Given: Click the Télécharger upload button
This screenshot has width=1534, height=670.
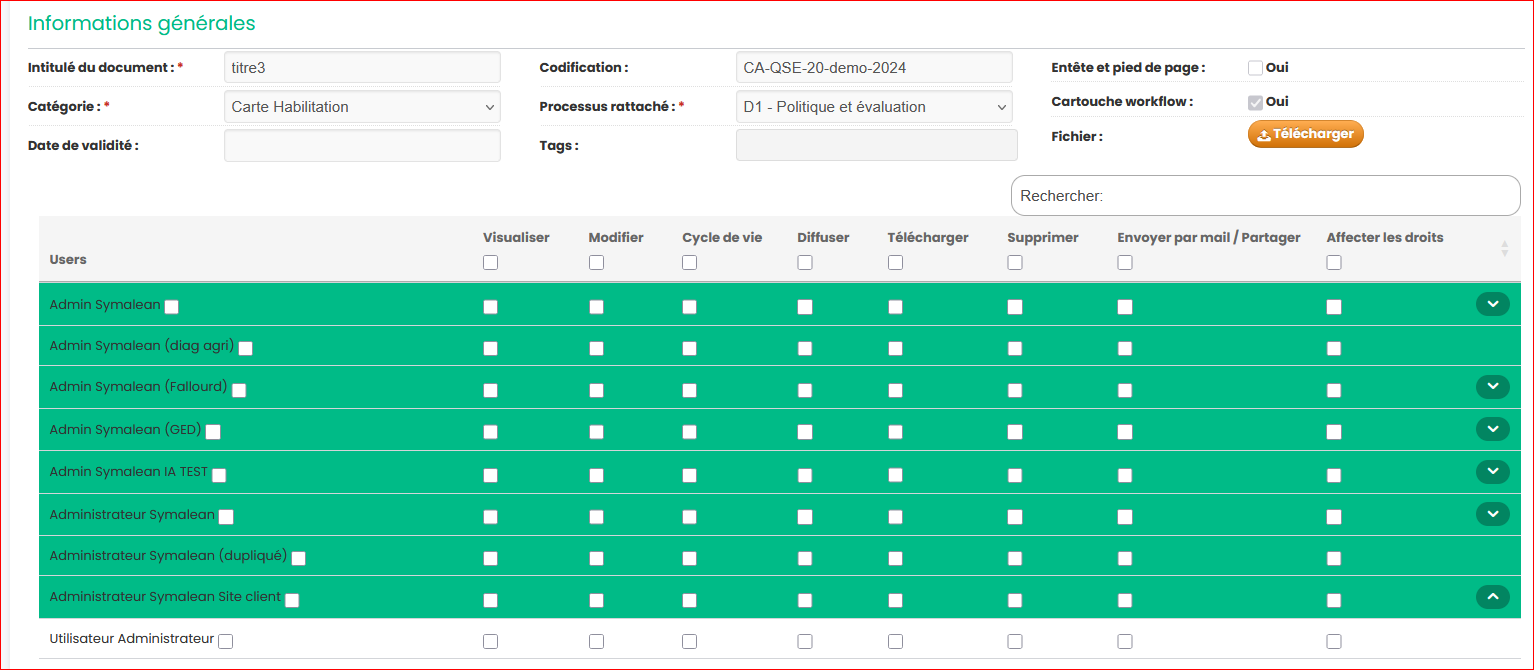Looking at the screenshot, I should click(x=1305, y=134).
